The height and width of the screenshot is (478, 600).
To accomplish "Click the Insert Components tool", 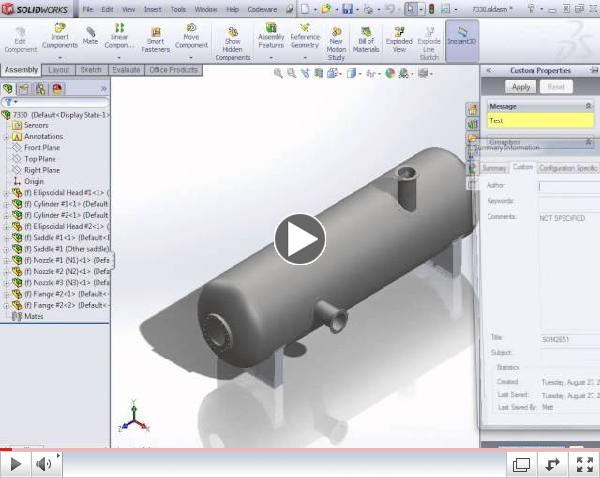I will (59, 40).
